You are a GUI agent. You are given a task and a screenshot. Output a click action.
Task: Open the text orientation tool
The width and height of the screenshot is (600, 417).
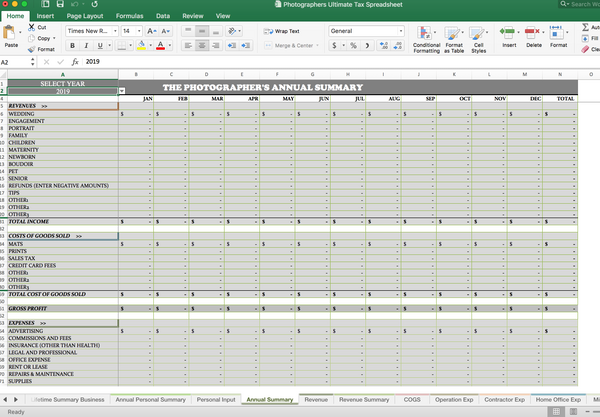coord(232,31)
